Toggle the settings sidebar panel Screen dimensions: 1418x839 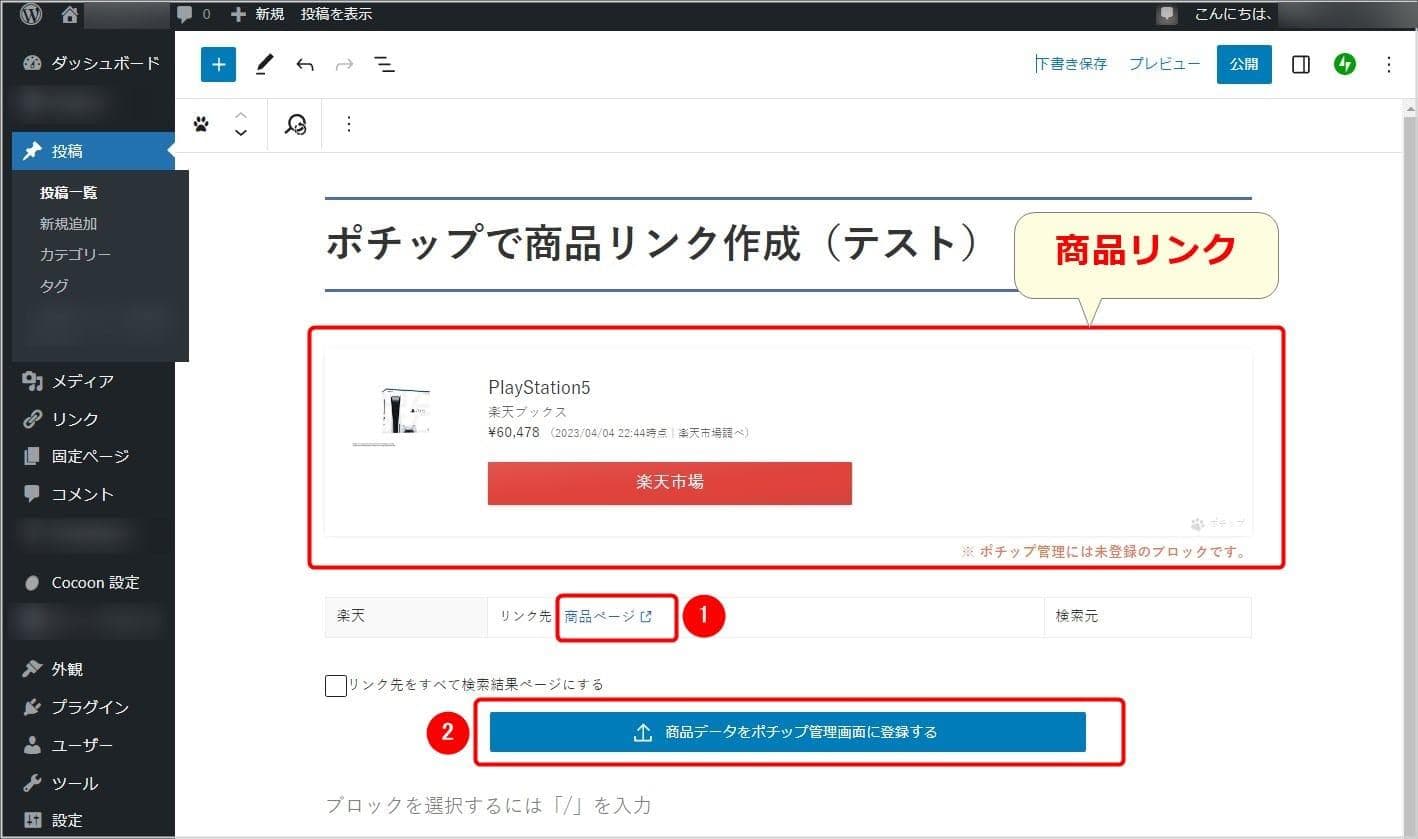1301,64
